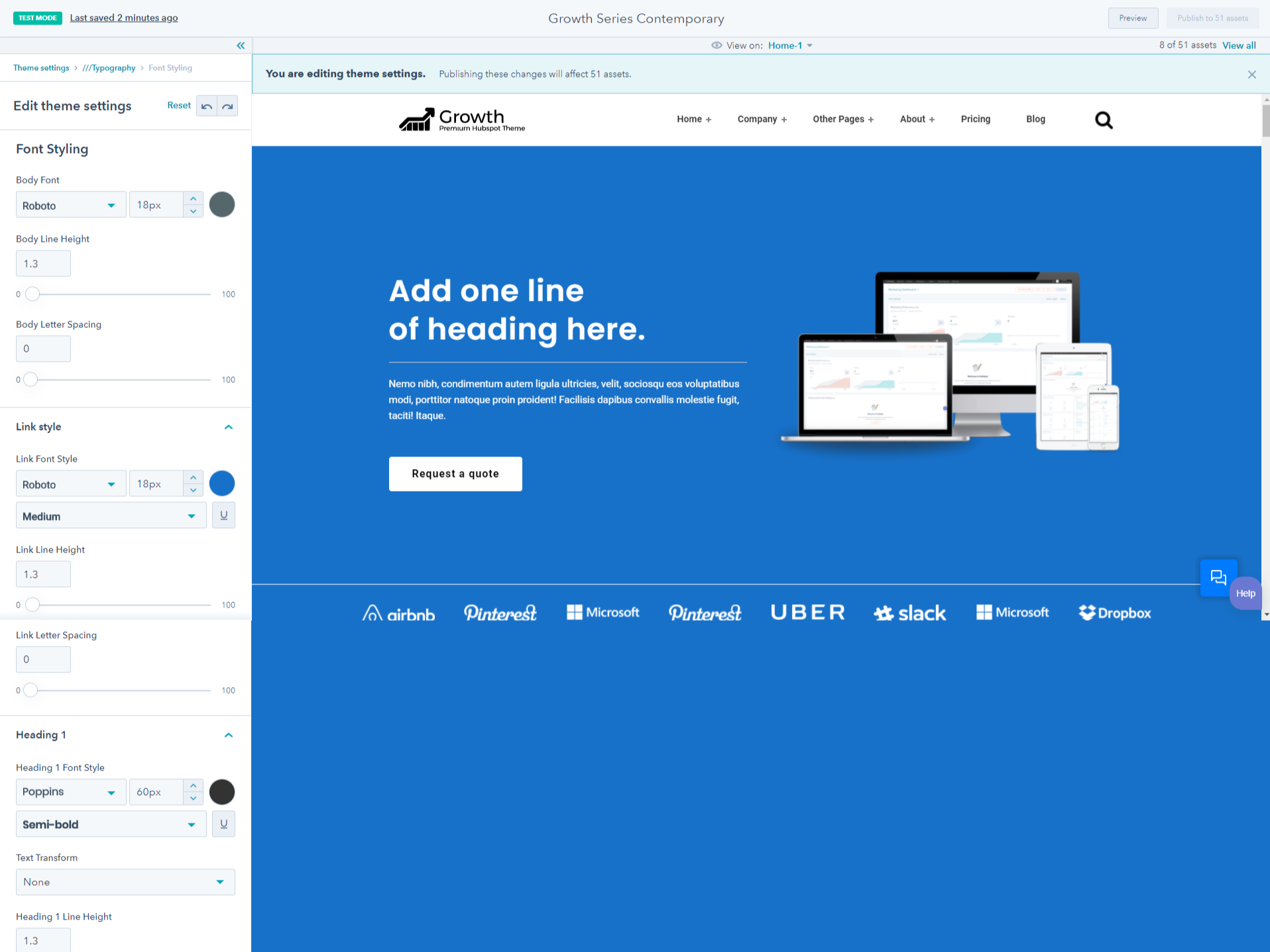
Task: Click the Growth logo in preview header
Action: pos(462,120)
